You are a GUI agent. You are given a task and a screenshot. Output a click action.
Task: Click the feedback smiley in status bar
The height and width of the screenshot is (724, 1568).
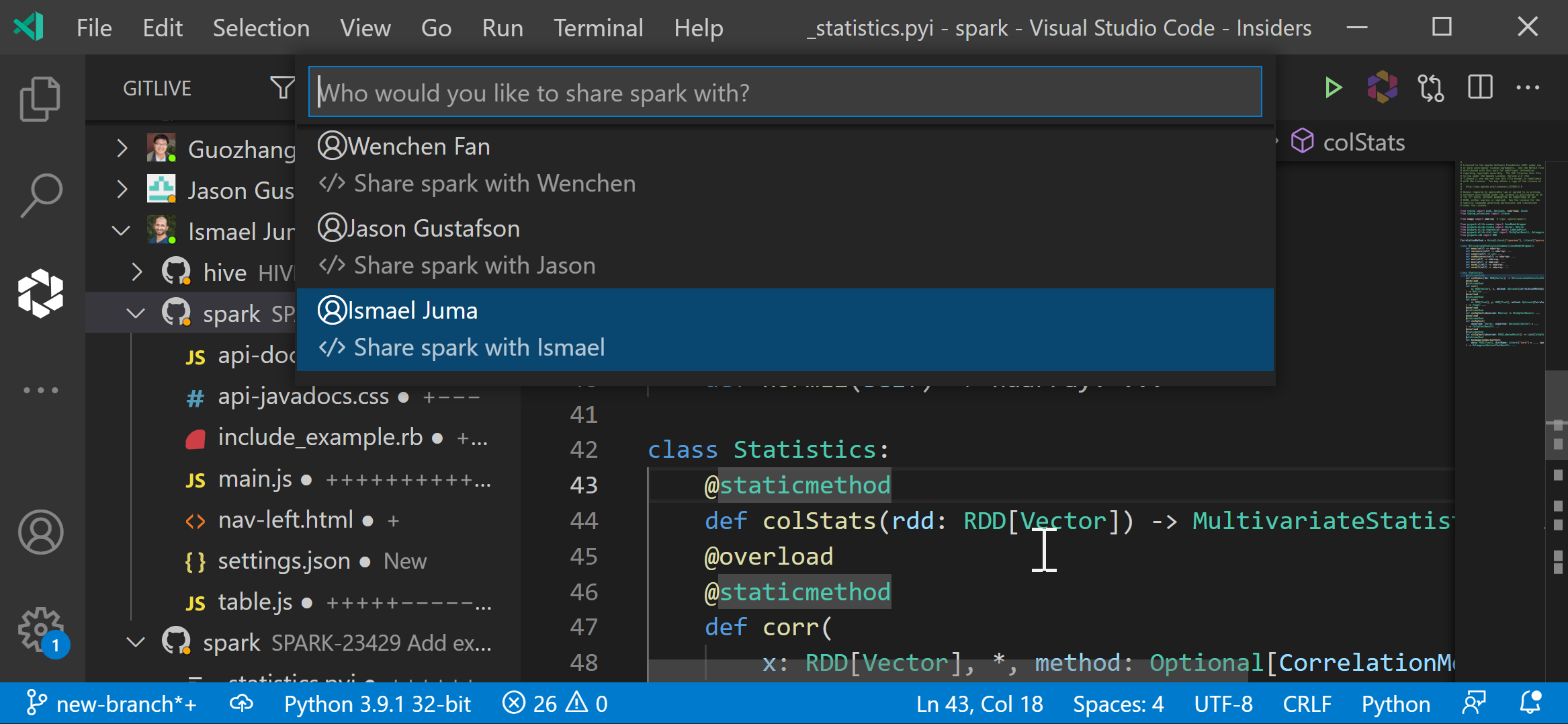coord(1475,703)
